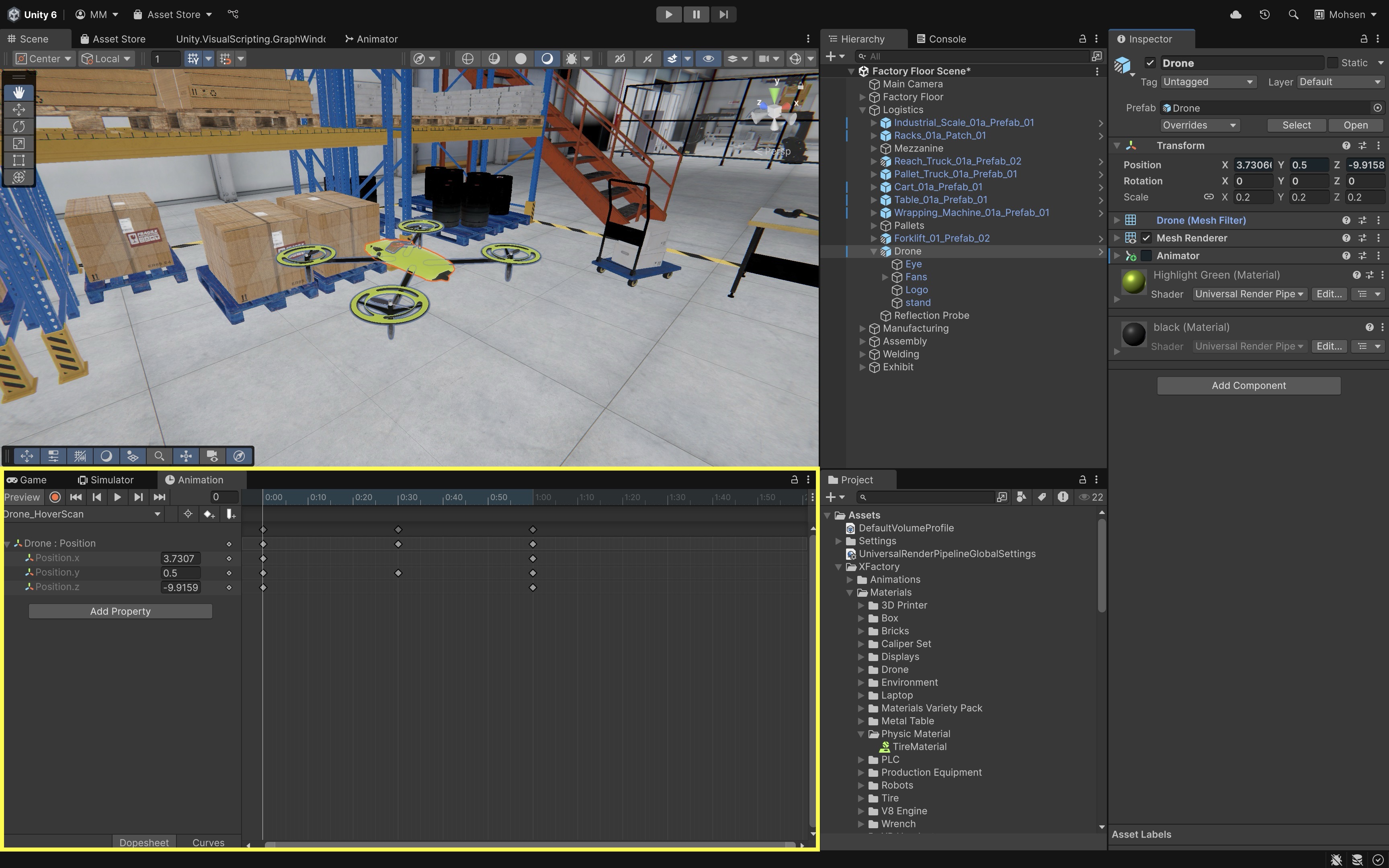1389x868 pixels.
Task: Click the Add Event icon in Animation
Action: tap(231, 514)
